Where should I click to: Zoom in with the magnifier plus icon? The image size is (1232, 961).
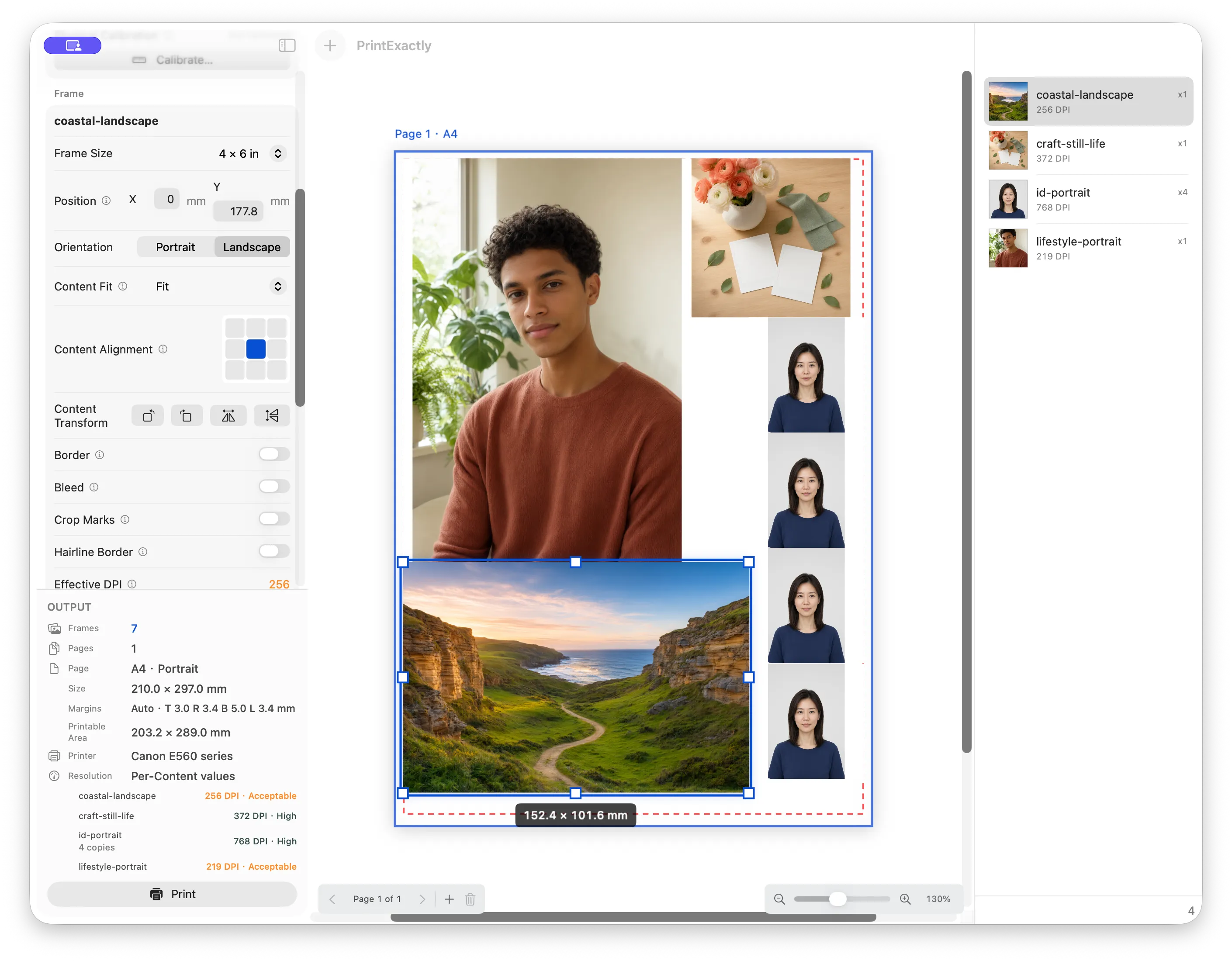pyautogui.click(x=905, y=899)
